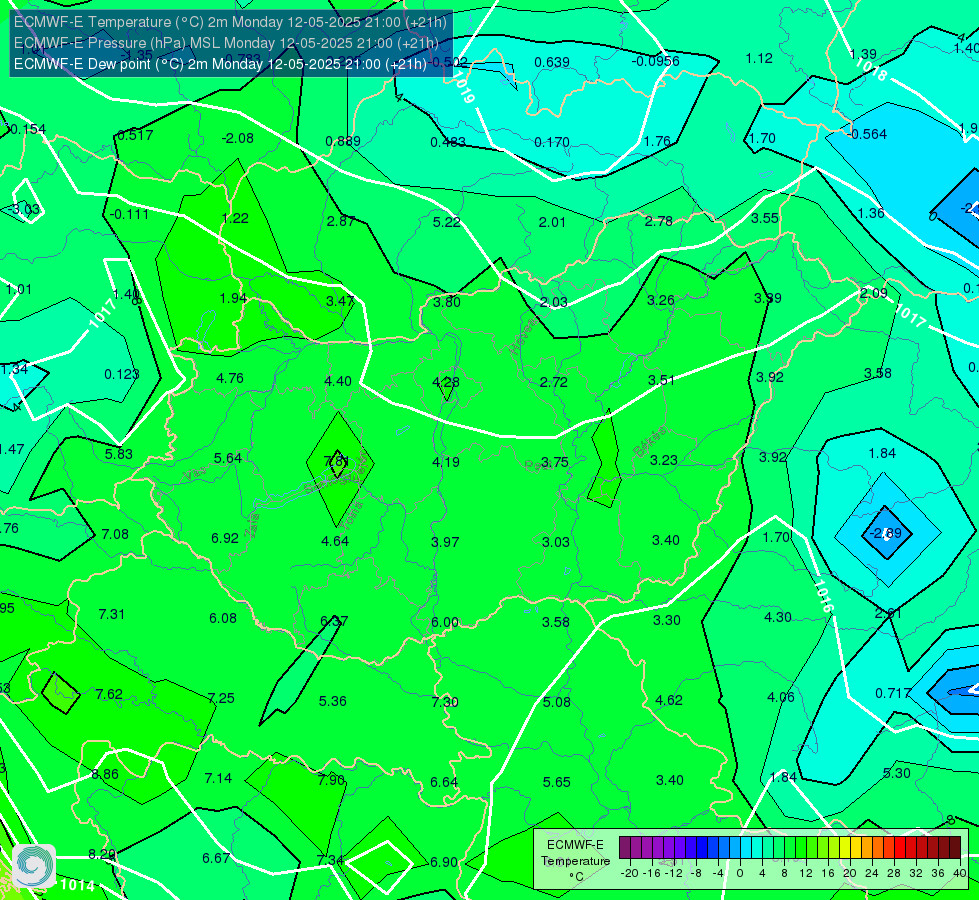
Task: Click the 5.83 grid value
Action: click(119, 454)
